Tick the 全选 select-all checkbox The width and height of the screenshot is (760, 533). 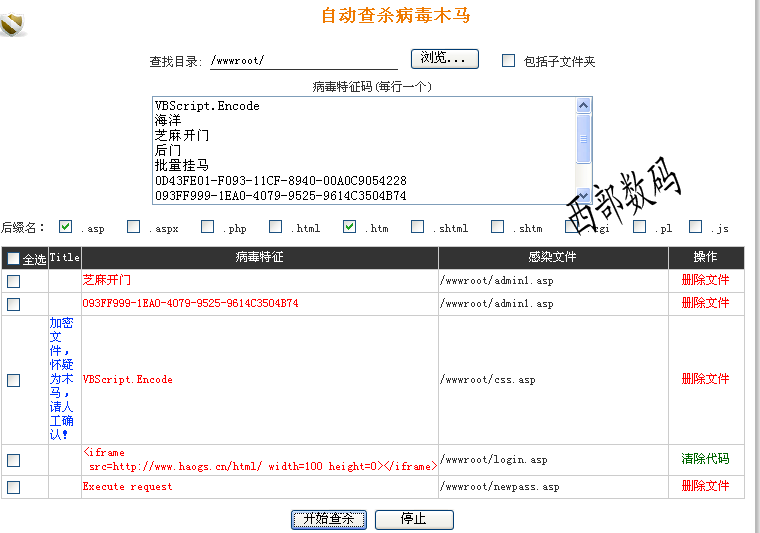click(x=13, y=259)
